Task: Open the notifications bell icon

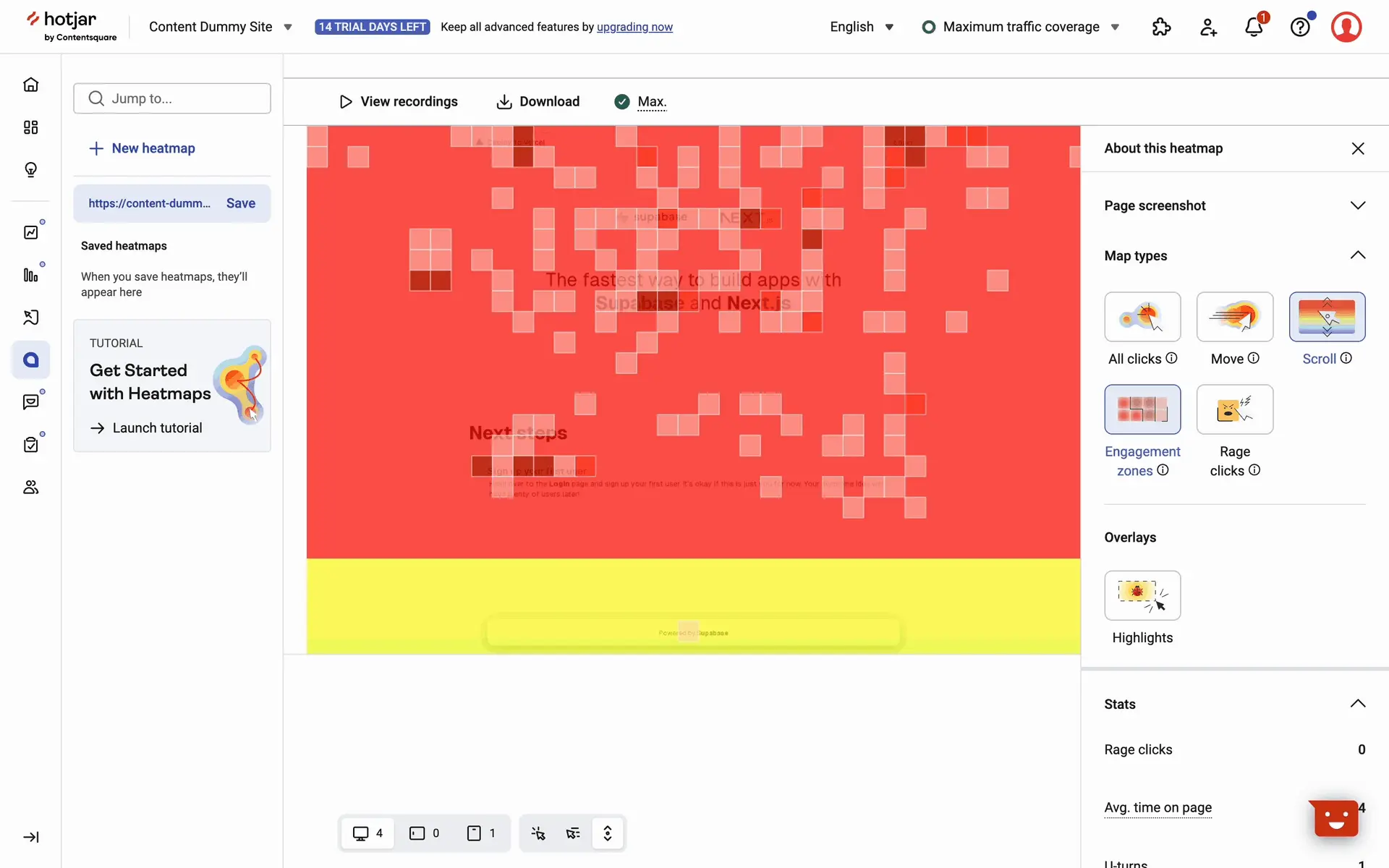Action: pyautogui.click(x=1254, y=27)
